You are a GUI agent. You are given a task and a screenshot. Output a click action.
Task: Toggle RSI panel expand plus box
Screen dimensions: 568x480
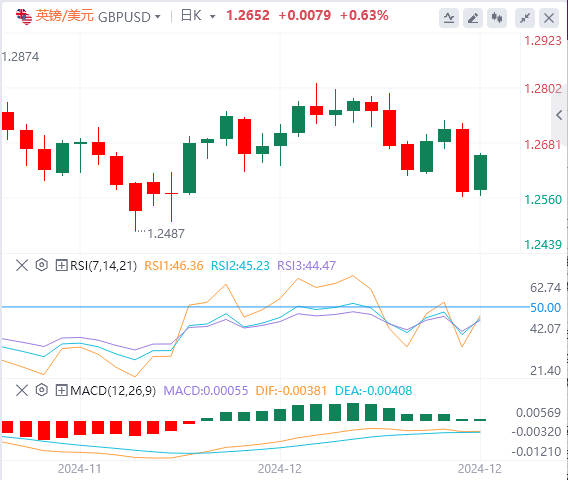click(61, 266)
